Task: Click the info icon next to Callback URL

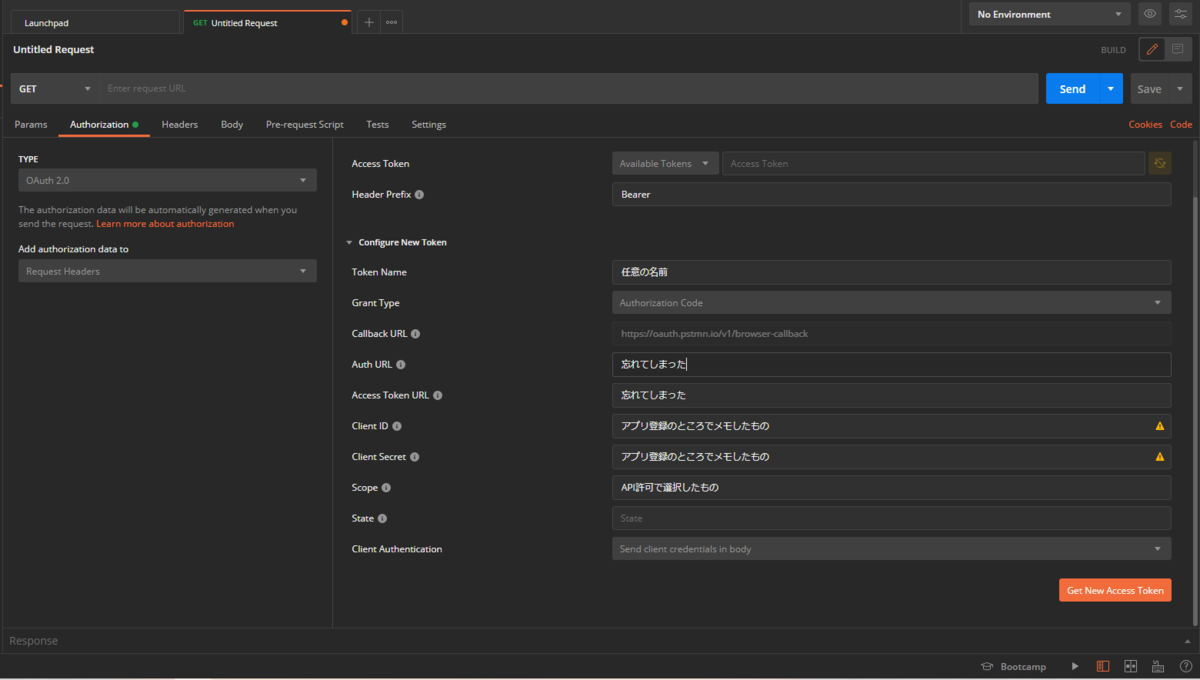Action: (x=415, y=334)
